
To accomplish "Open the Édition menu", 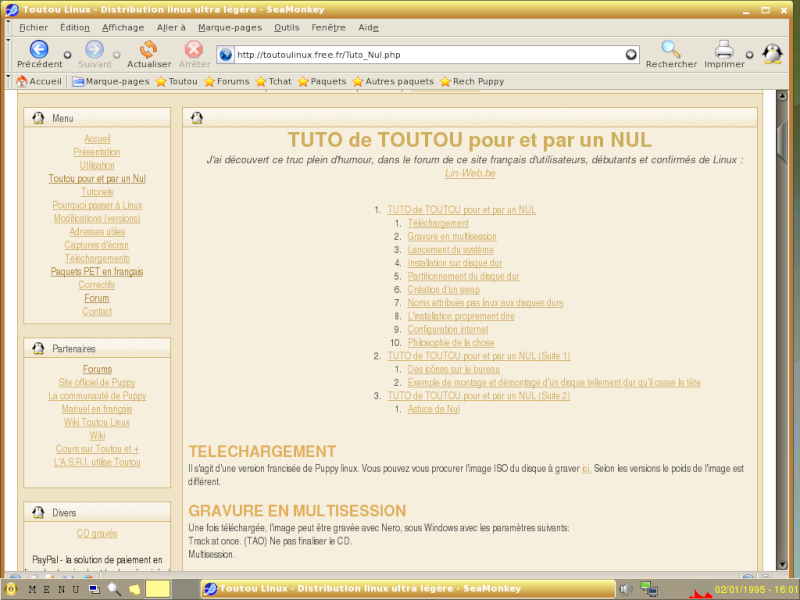I will [74, 28].
